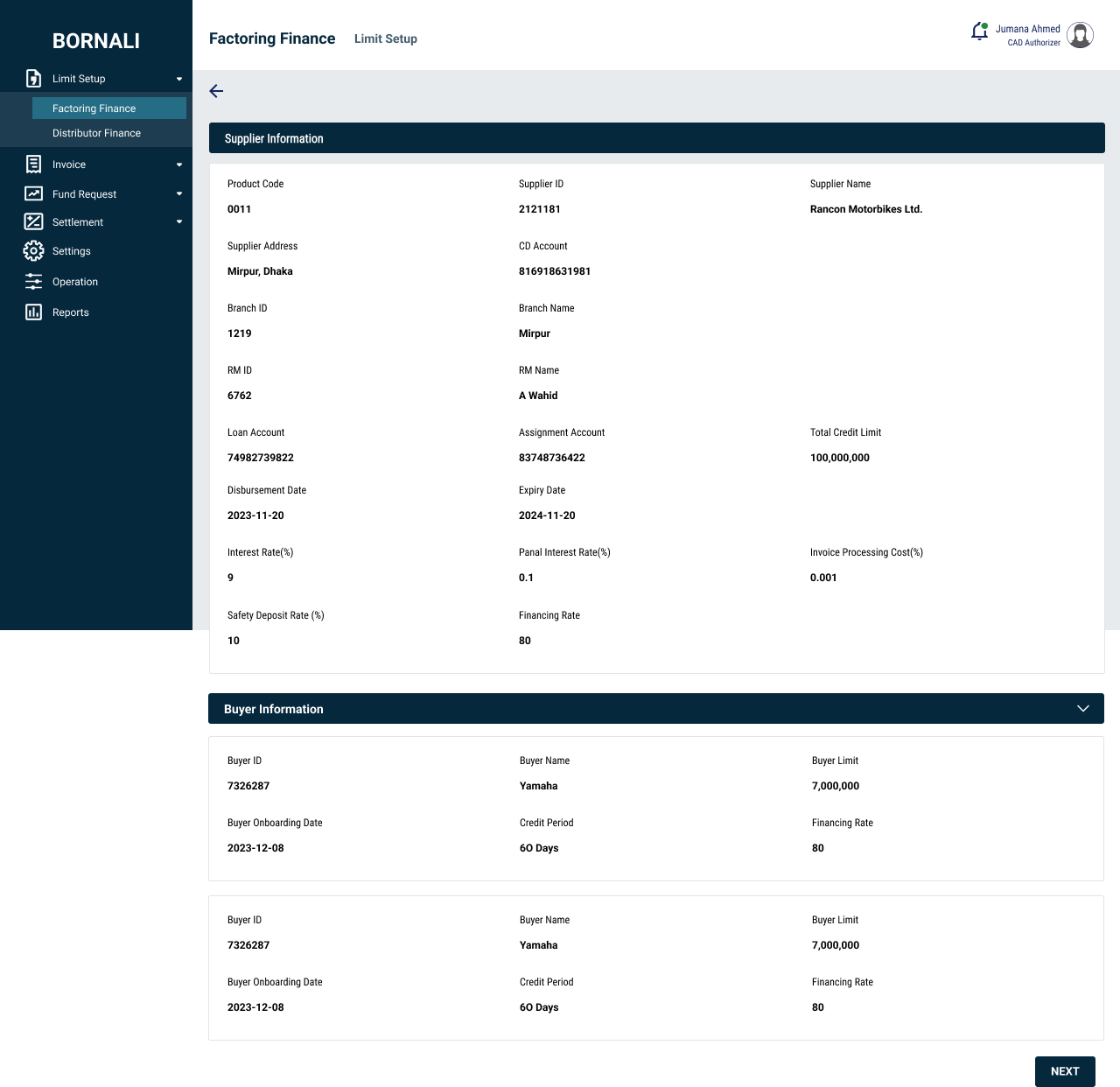Click the Invoice receipt icon in sidebar
This screenshot has height=1087, width=1120.
[33, 165]
